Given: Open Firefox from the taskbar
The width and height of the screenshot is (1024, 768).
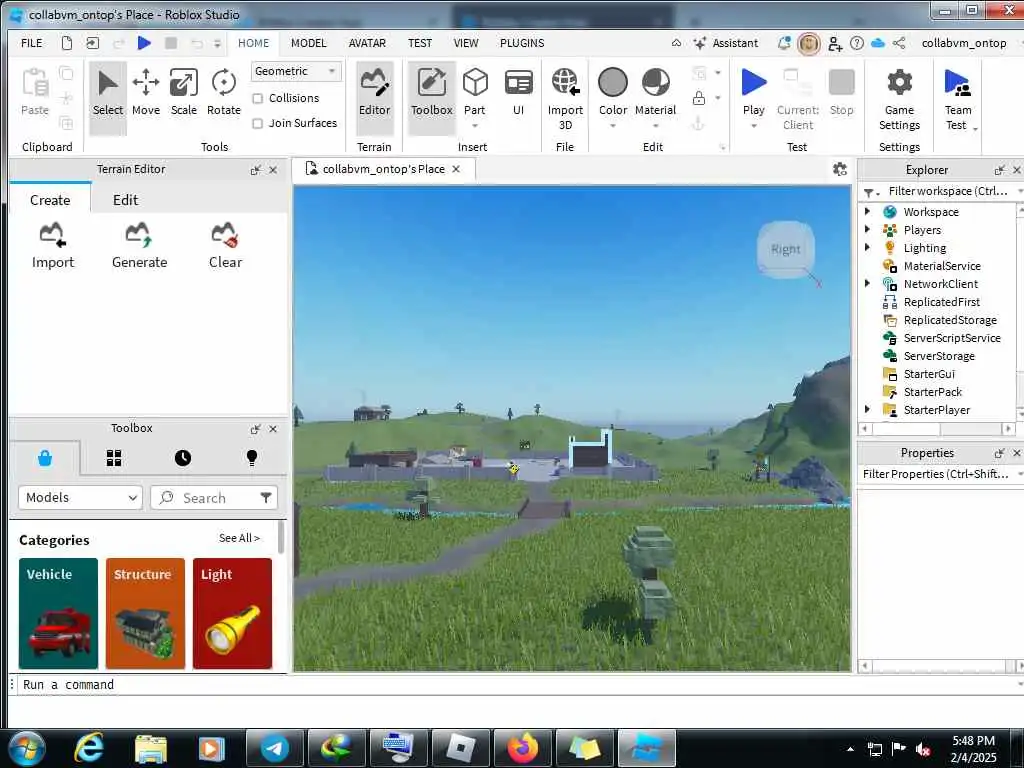Looking at the screenshot, I should pyautogui.click(x=523, y=748).
